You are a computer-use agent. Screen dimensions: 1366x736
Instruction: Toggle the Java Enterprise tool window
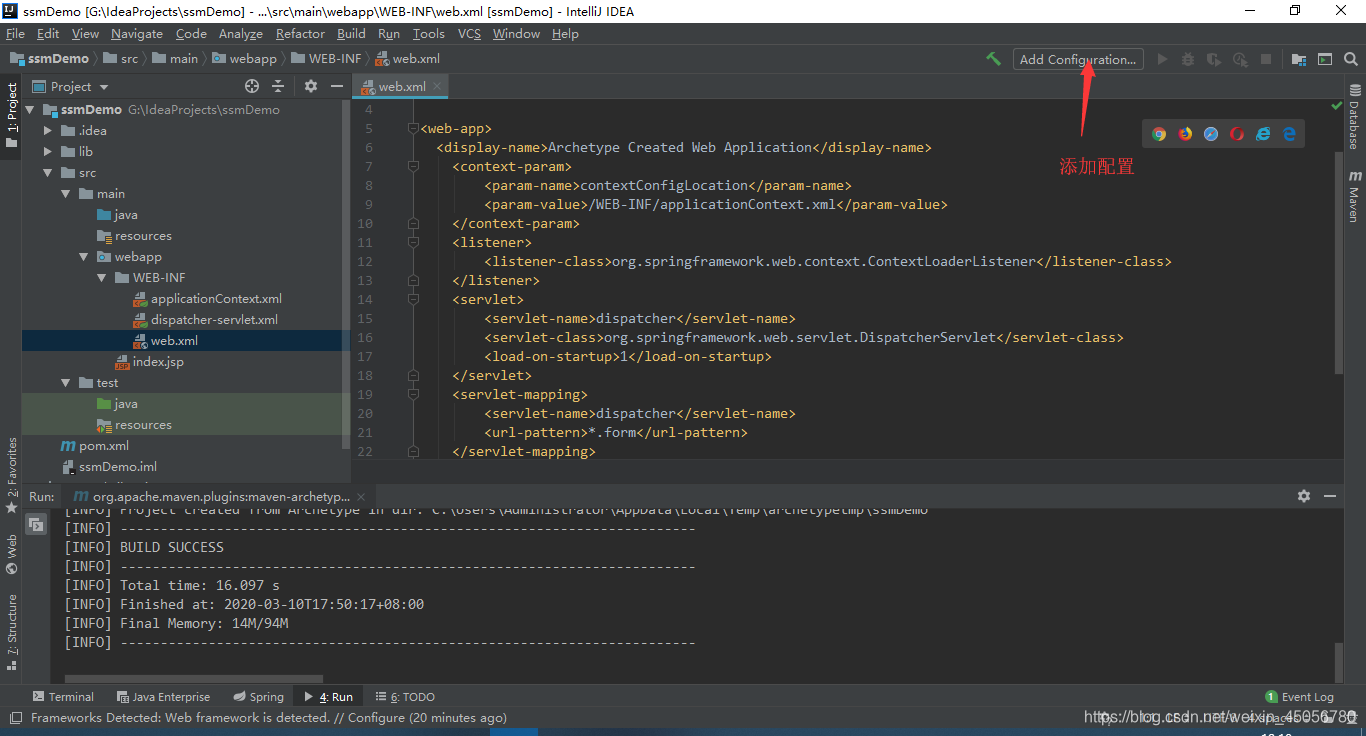(x=163, y=697)
